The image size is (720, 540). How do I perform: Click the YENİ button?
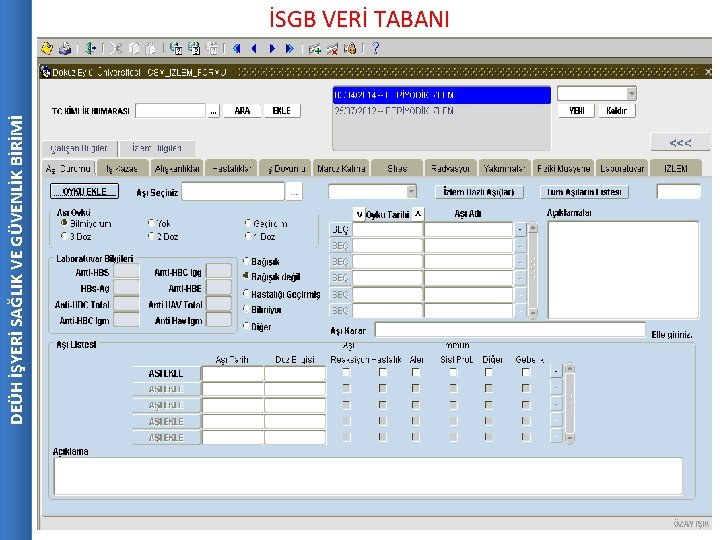click(x=577, y=111)
